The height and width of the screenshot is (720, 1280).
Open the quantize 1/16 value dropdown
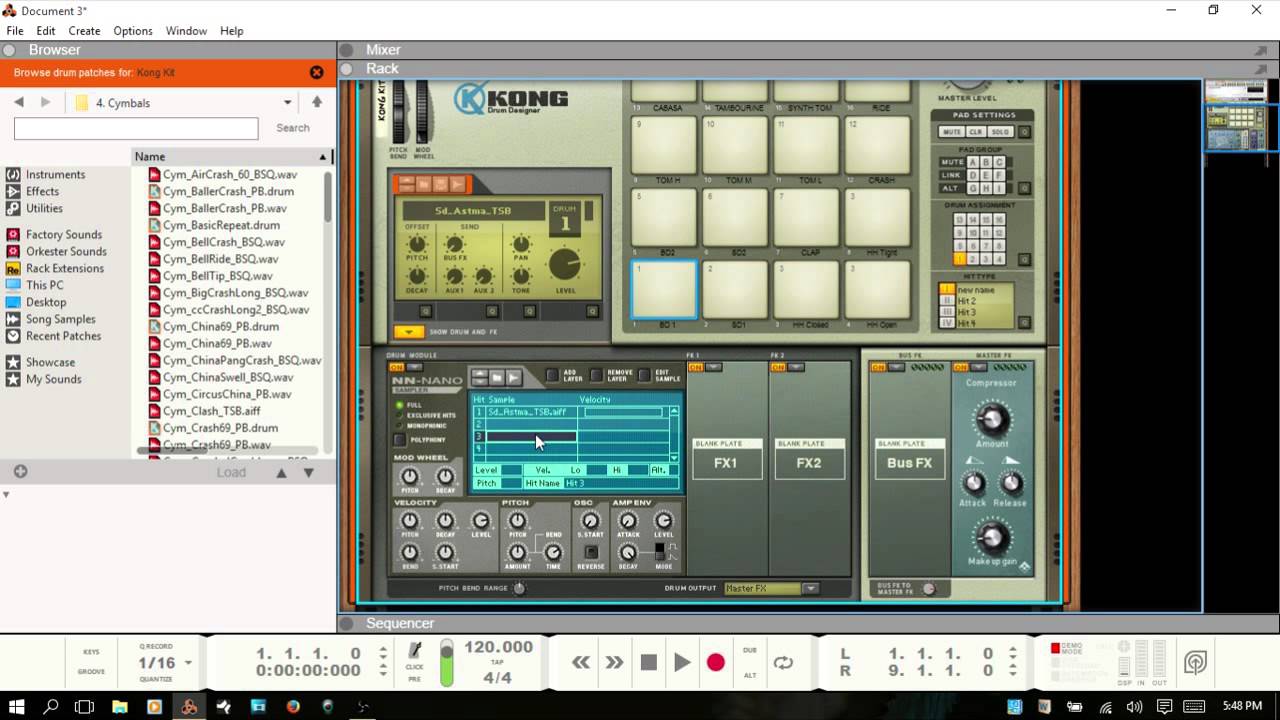[188, 663]
